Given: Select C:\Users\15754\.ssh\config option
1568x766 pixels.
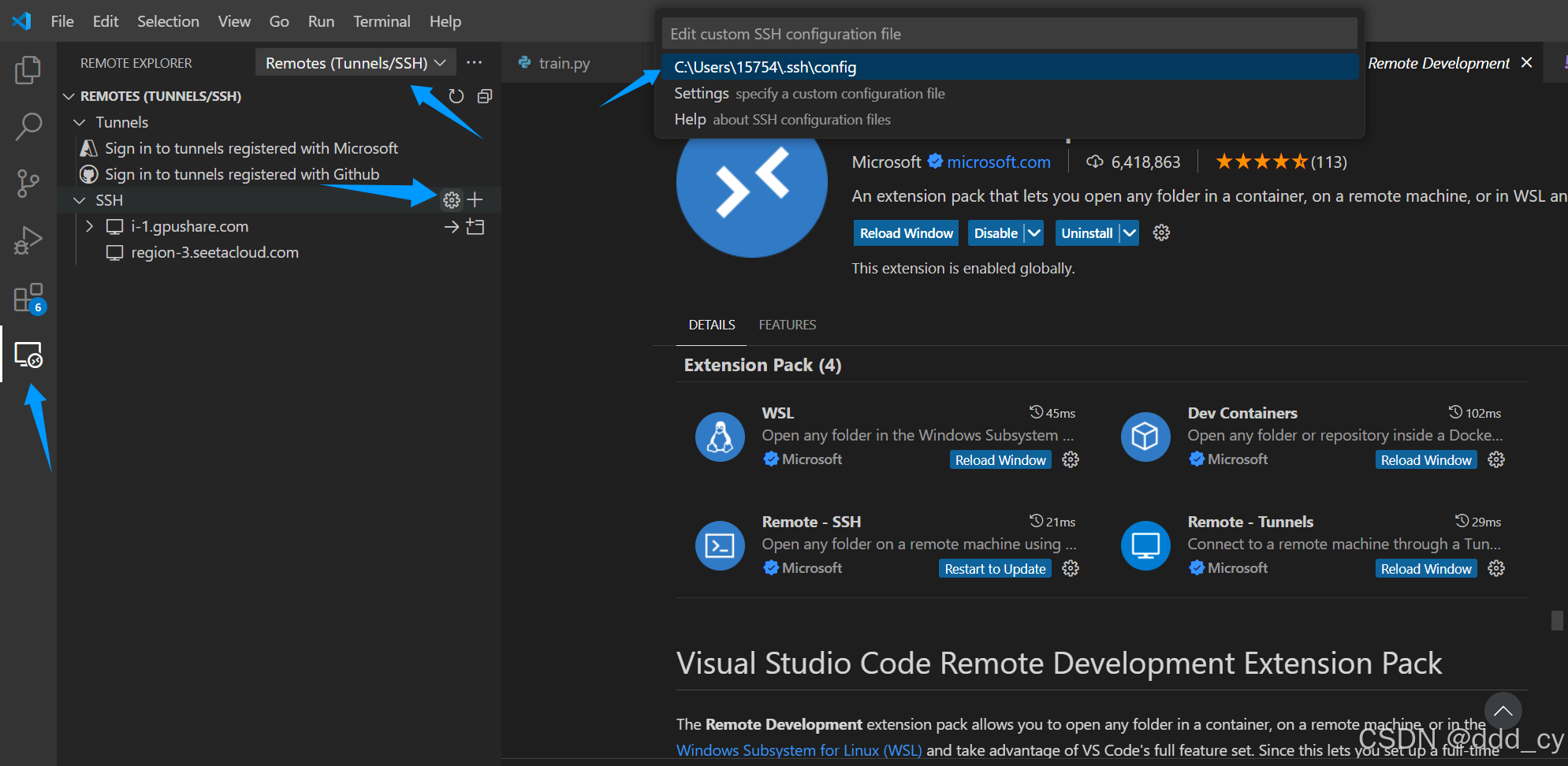Looking at the screenshot, I should click(1010, 67).
